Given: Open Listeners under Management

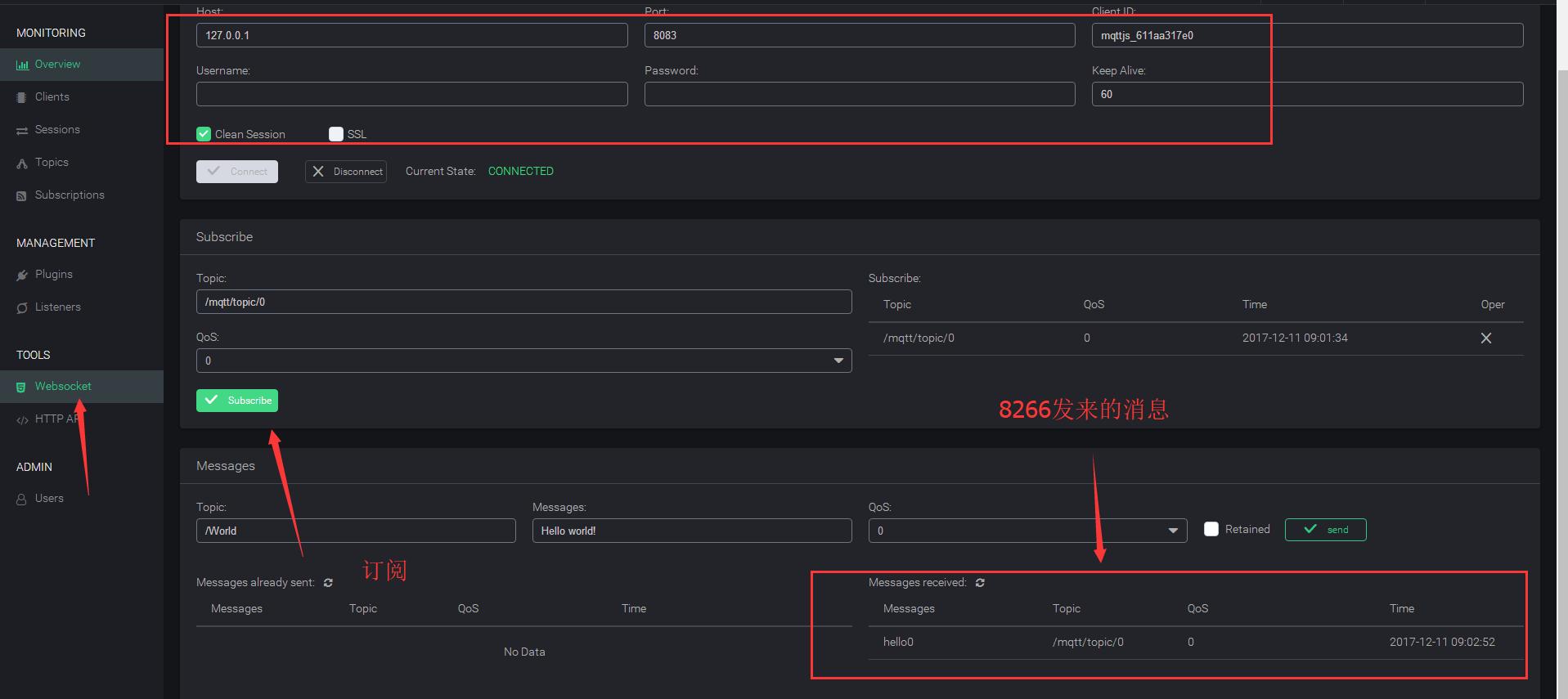Looking at the screenshot, I should point(58,307).
